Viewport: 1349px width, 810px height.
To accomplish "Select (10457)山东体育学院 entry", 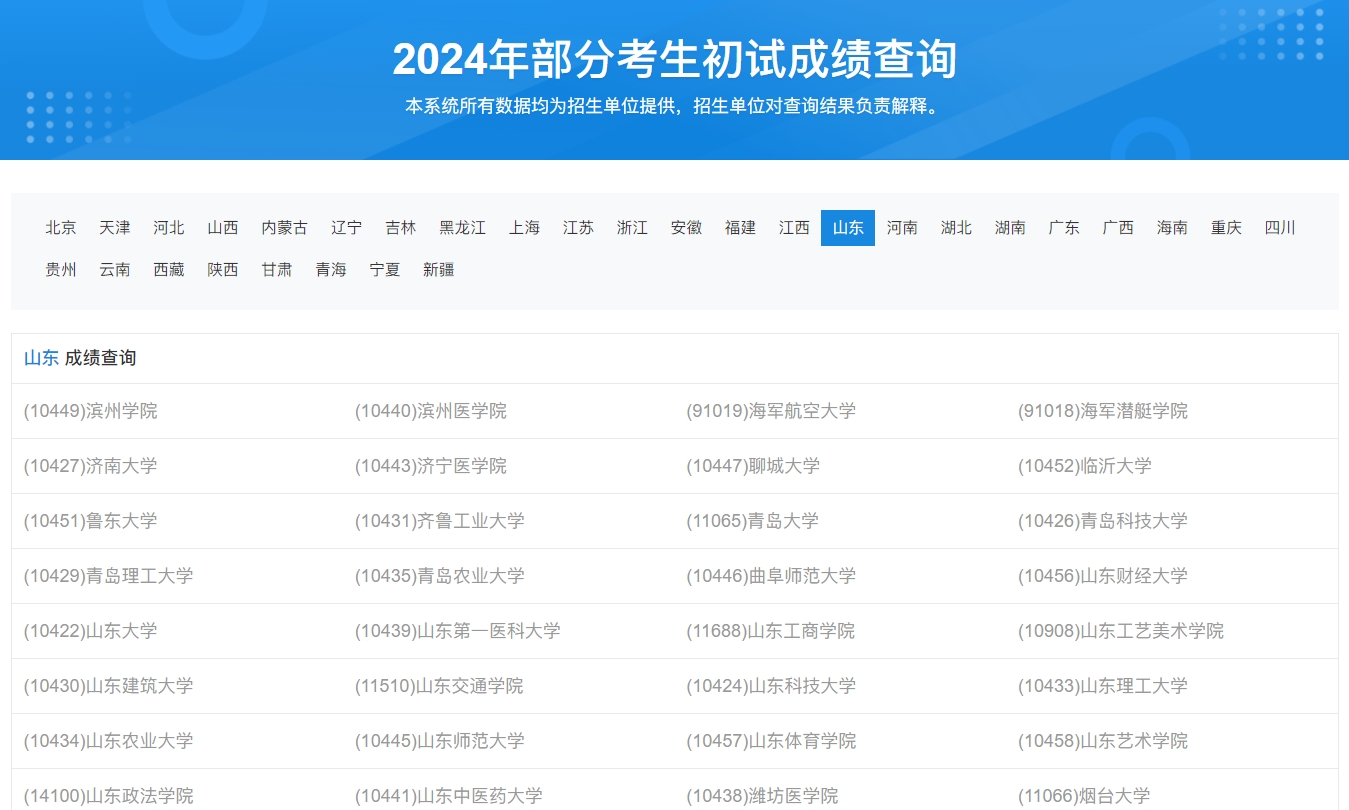I will pos(771,741).
